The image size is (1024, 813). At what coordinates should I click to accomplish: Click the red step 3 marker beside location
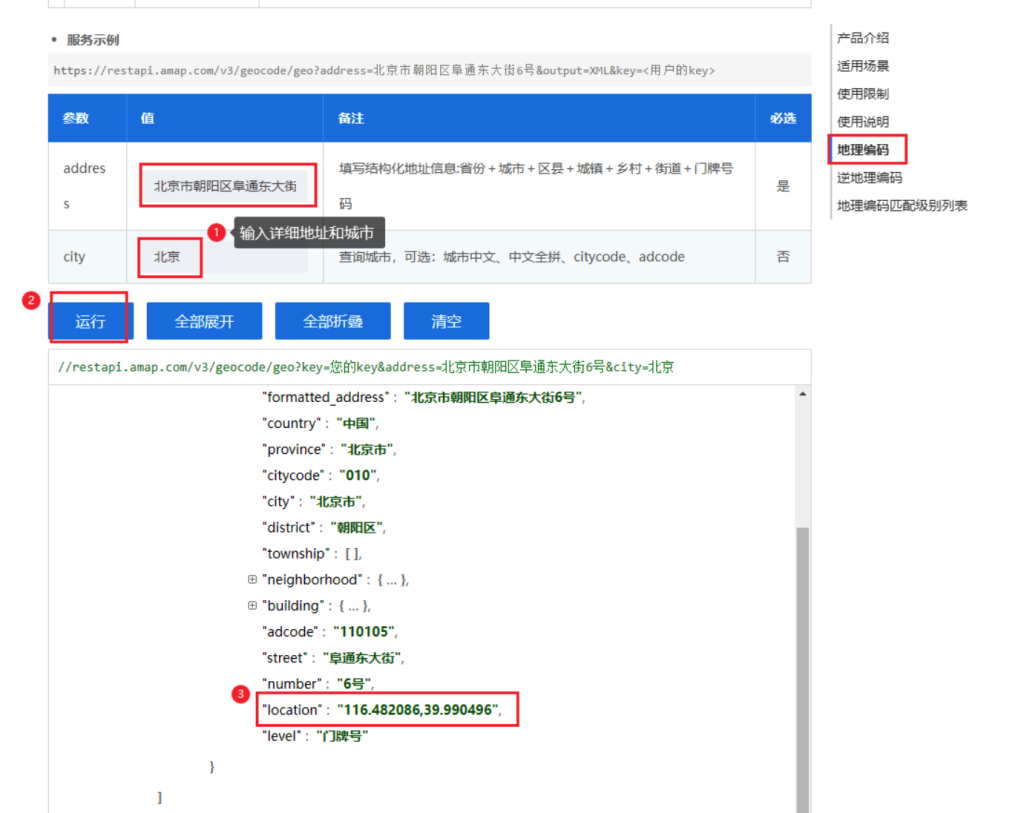[x=239, y=693]
